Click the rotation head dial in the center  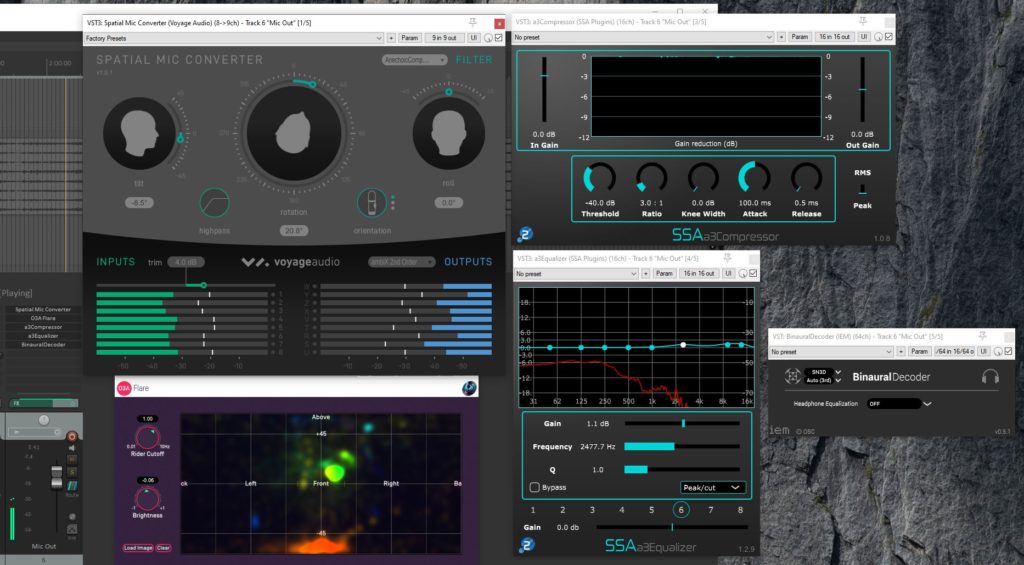[x=294, y=133]
